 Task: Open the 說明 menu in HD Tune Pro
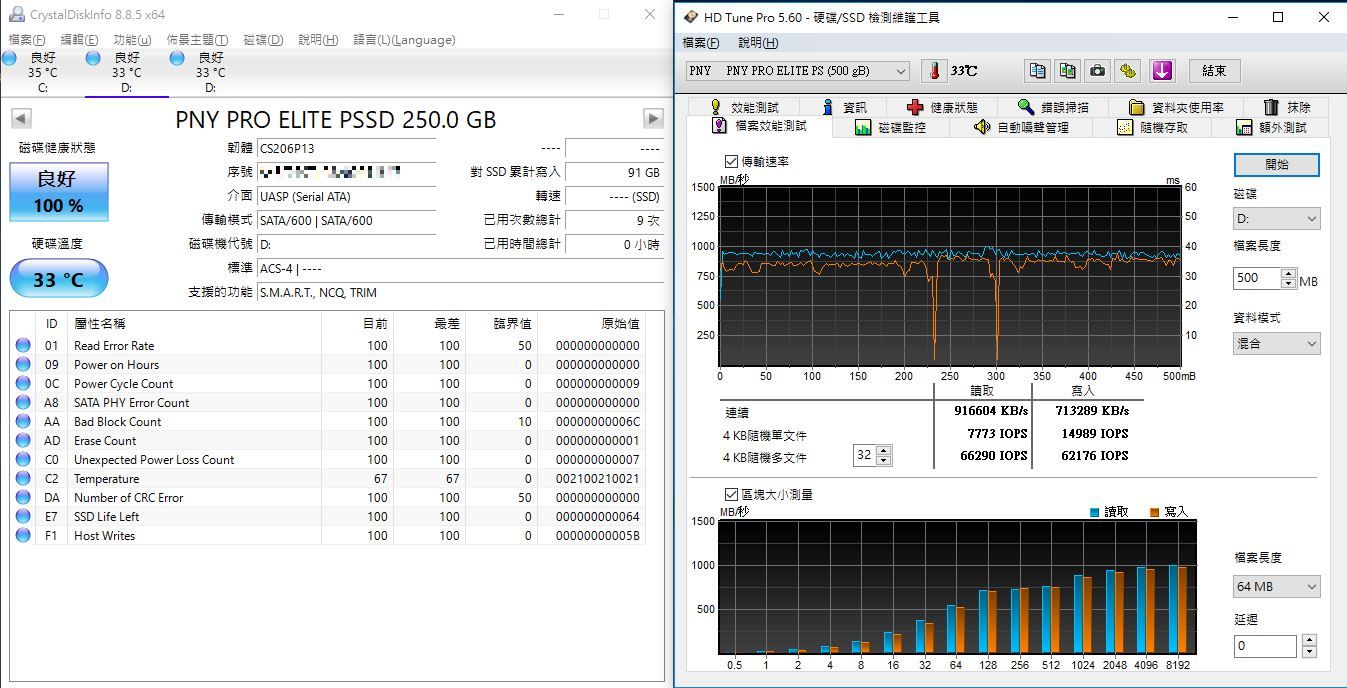[x=758, y=43]
